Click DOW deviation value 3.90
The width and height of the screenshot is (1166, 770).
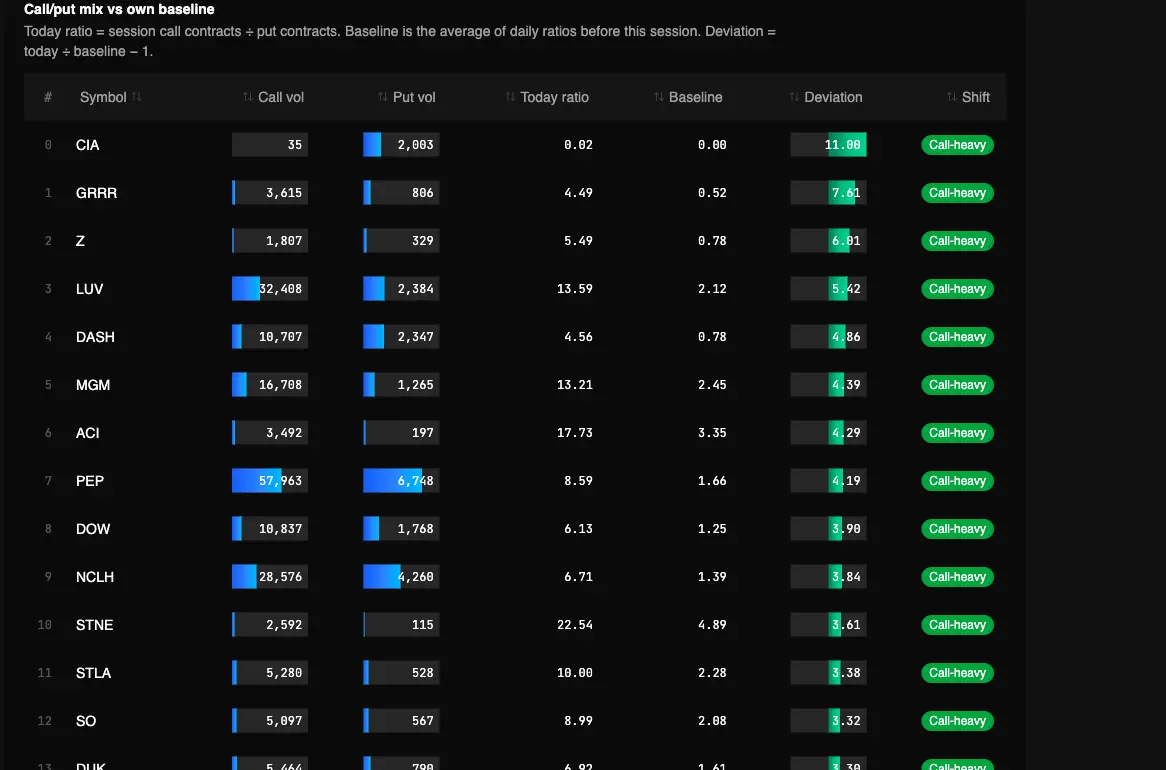[828, 529]
